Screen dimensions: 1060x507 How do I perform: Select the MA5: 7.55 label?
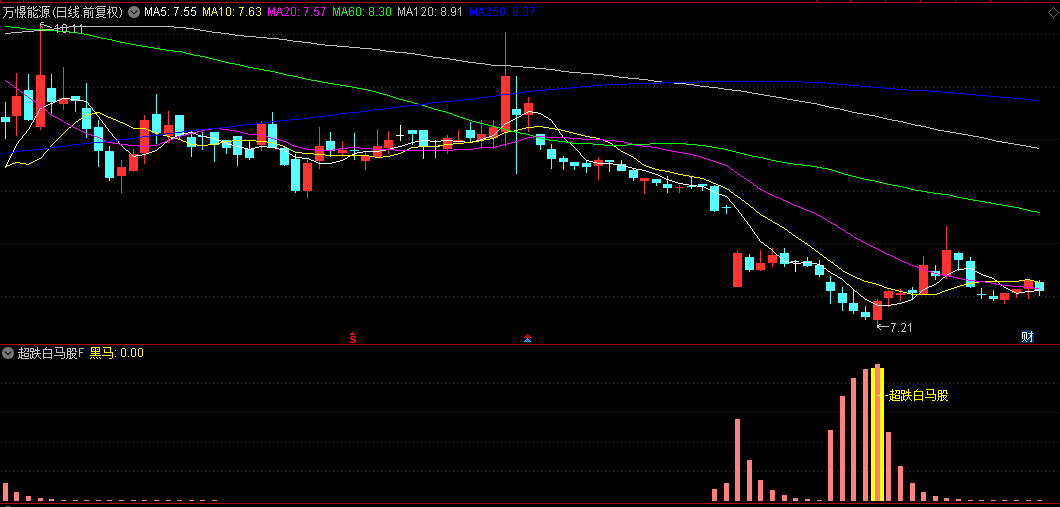[171, 11]
